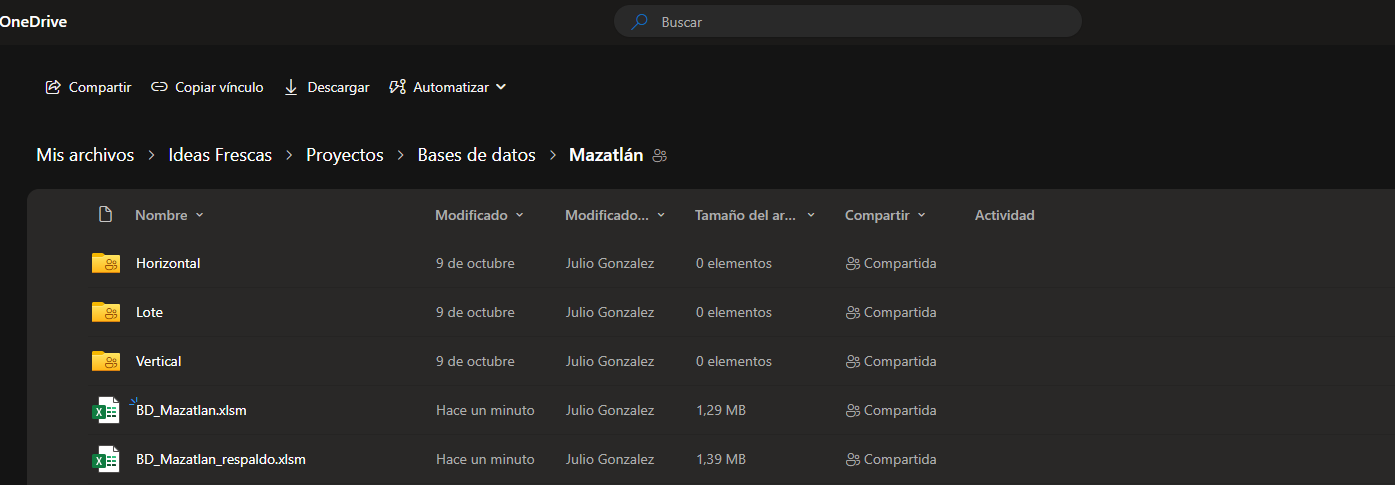Open the Nombre column sort dropdown

199,215
